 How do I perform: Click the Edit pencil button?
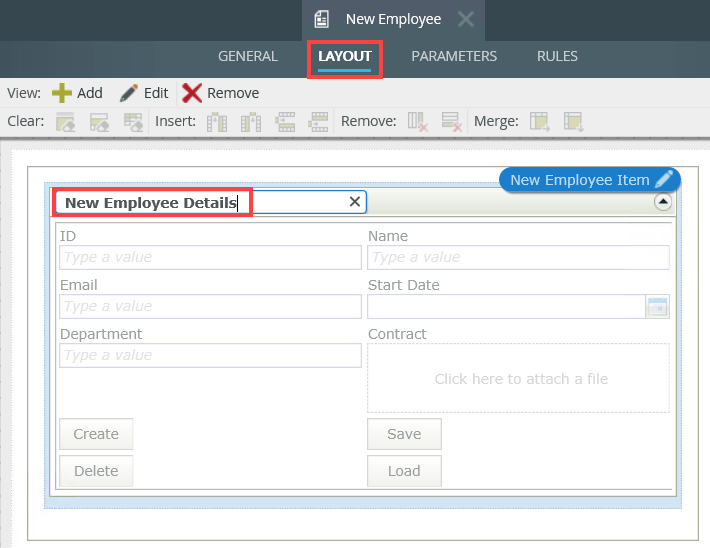click(x=144, y=93)
